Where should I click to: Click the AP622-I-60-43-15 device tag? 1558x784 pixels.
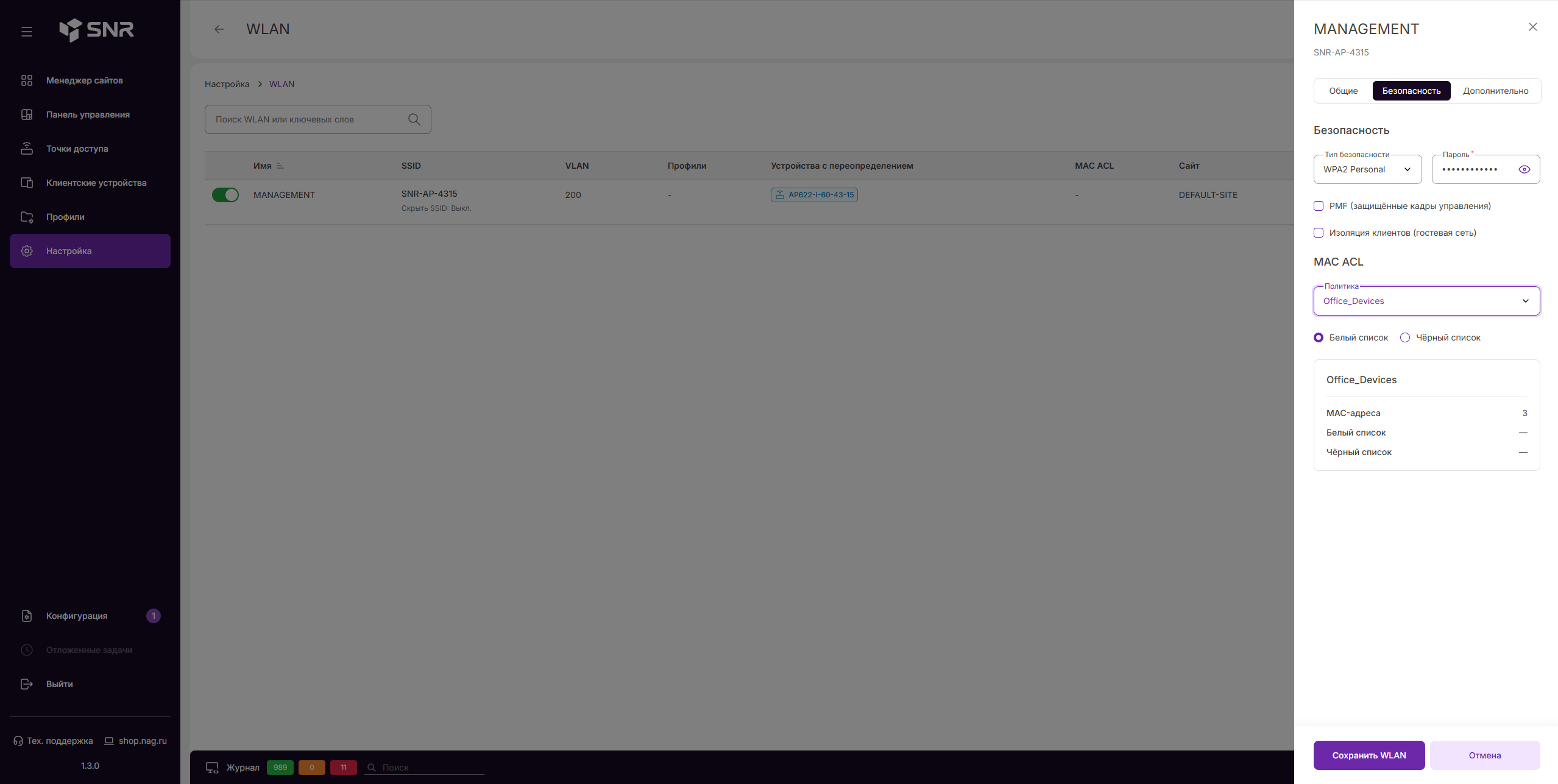pyautogui.click(x=814, y=195)
